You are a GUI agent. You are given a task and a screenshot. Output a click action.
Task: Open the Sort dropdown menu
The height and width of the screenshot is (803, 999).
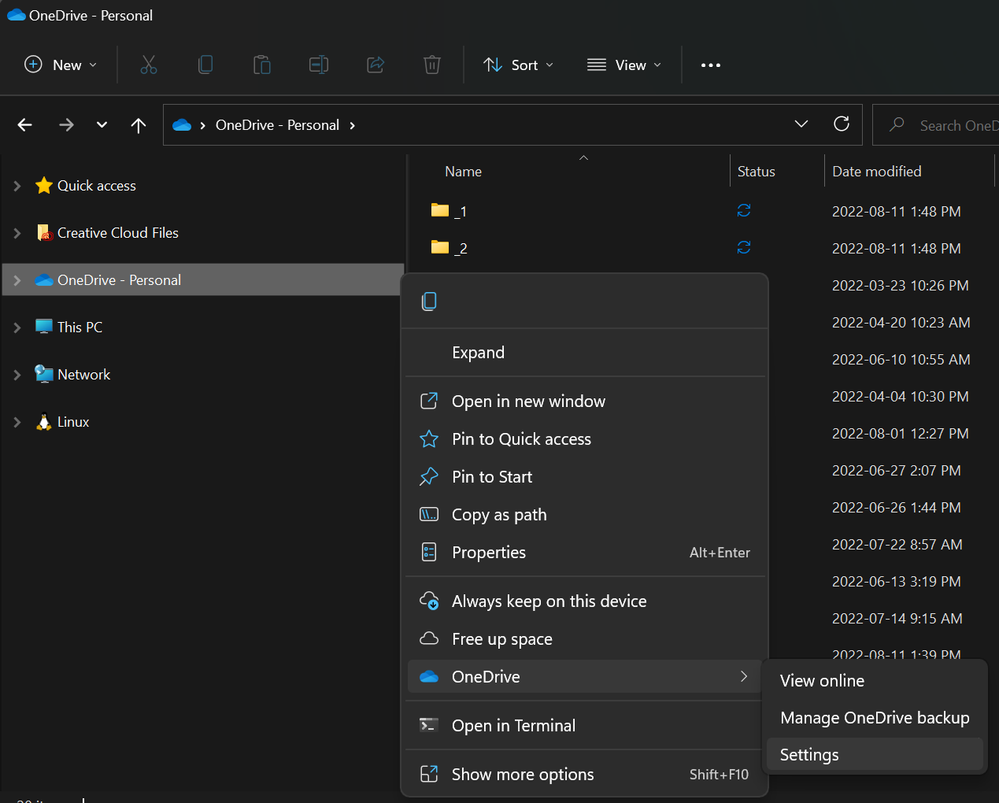tap(519, 65)
